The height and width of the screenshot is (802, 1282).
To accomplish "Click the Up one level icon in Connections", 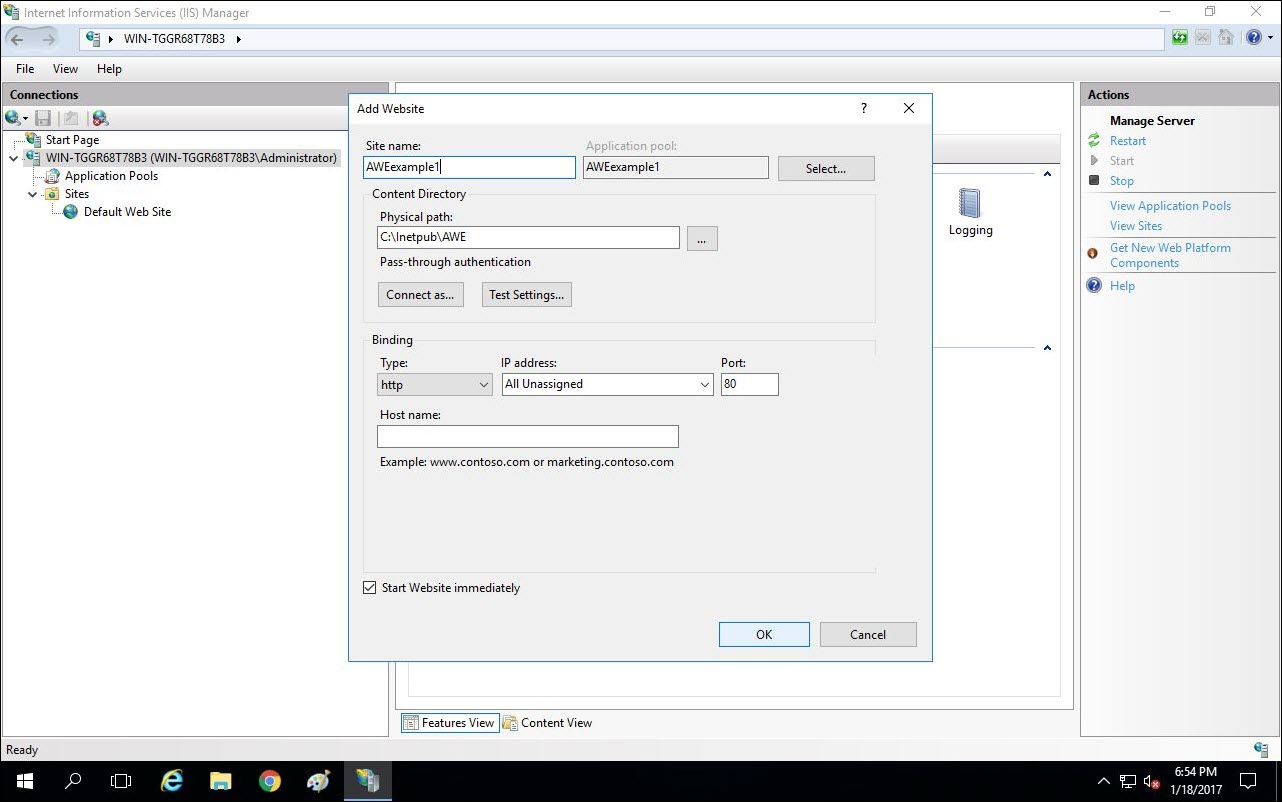I will [71, 118].
